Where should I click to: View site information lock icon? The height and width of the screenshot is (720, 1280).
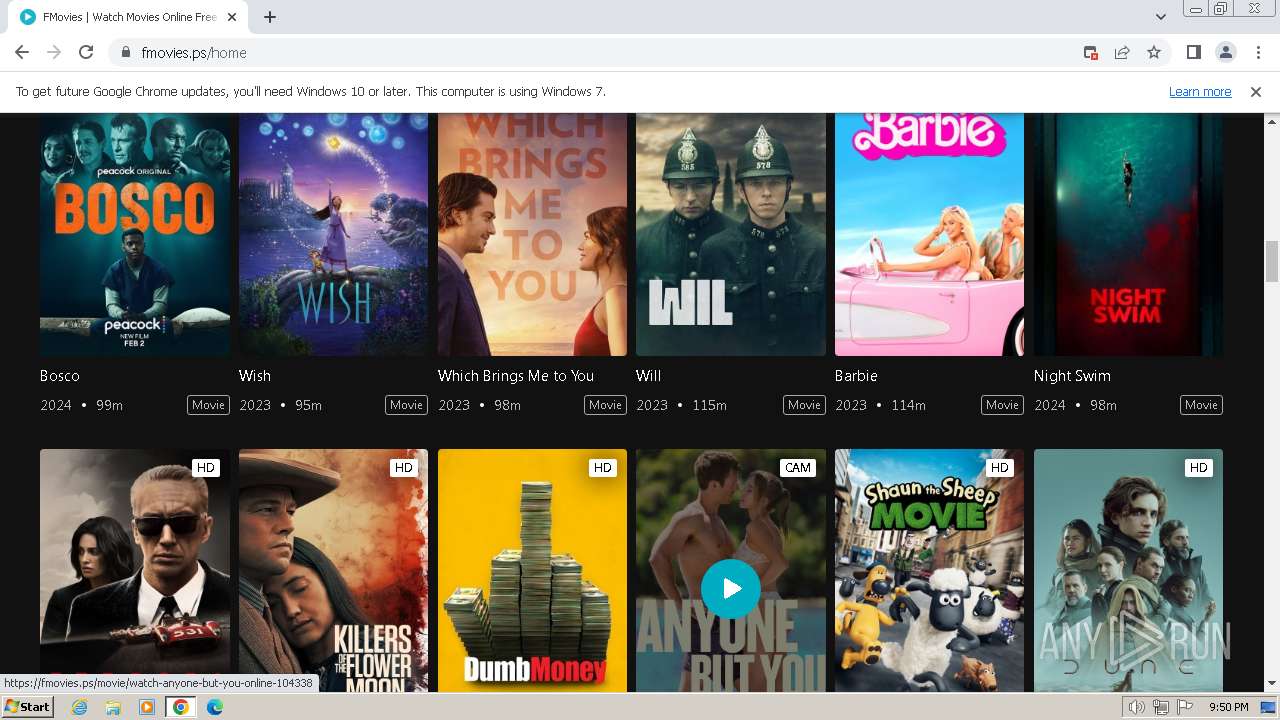(x=126, y=53)
